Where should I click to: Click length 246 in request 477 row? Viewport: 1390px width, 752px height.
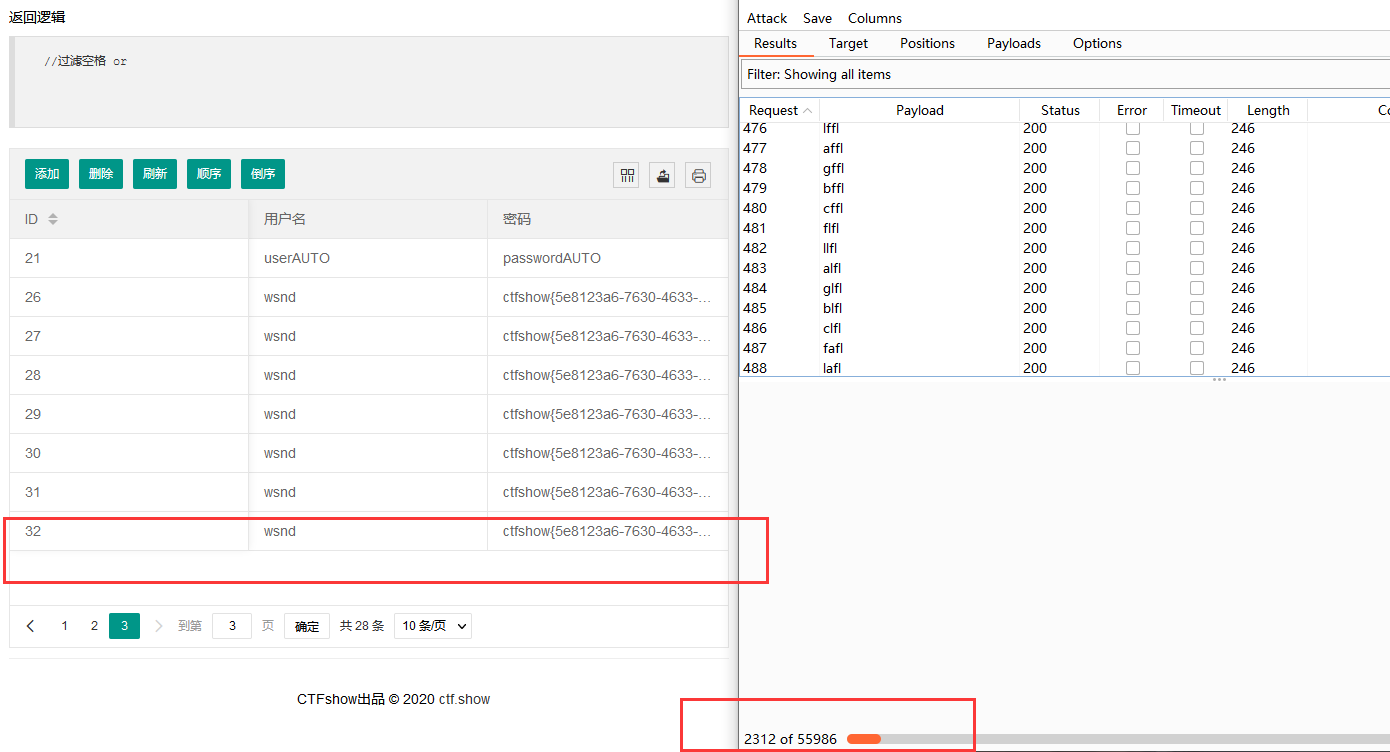[x=1243, y=148]
